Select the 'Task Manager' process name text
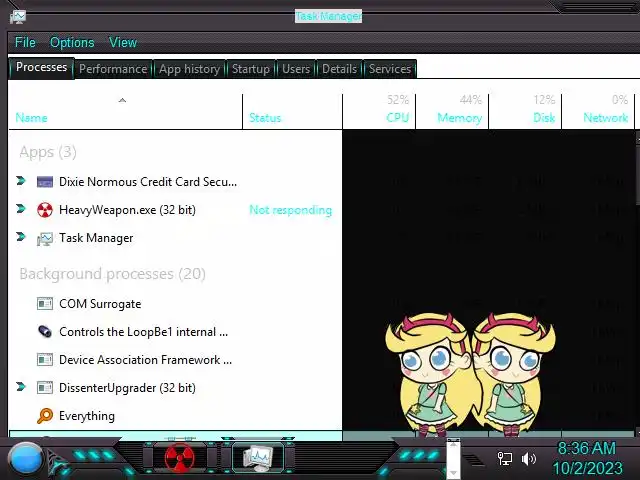Image resolution: width=640 pixels, height=480 pixels. point(96,238)
